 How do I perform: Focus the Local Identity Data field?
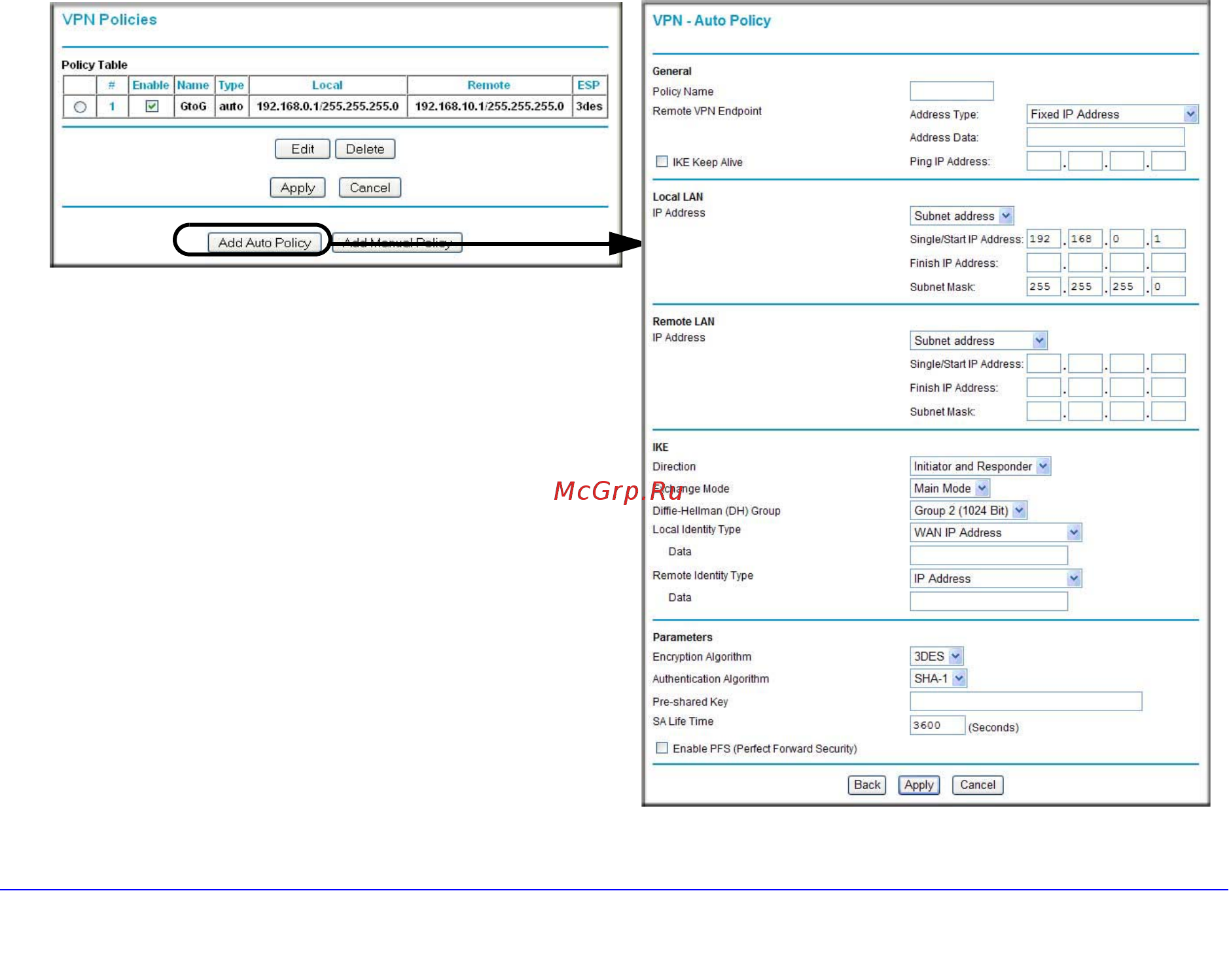tap(988, 555)
